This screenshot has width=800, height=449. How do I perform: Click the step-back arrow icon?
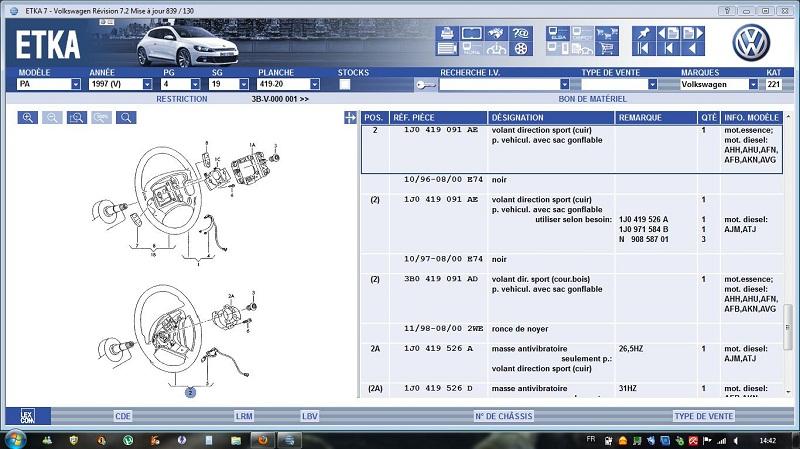[x=668, y=48]
